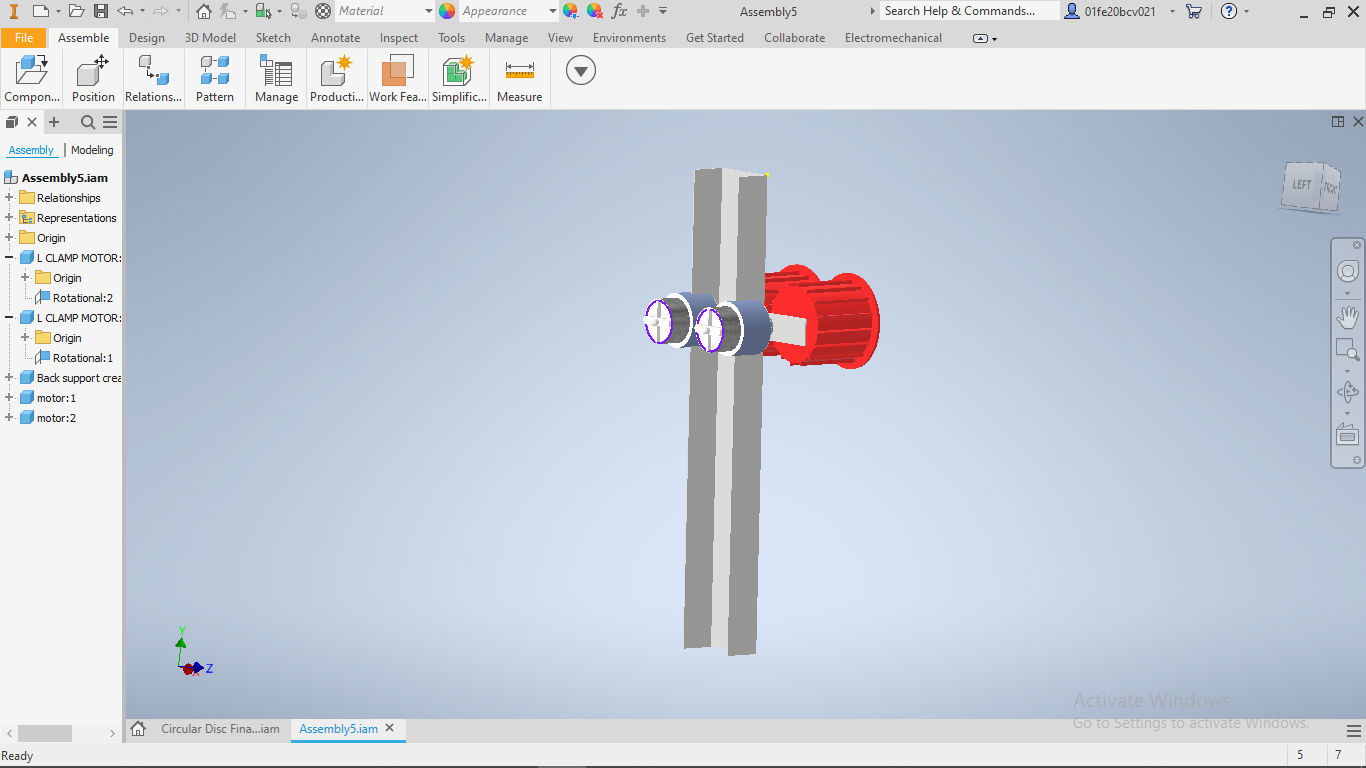Open the model browser hamburger menu
The width and height of the screenshot is (1366, 768).
click(x=110, y=122)
